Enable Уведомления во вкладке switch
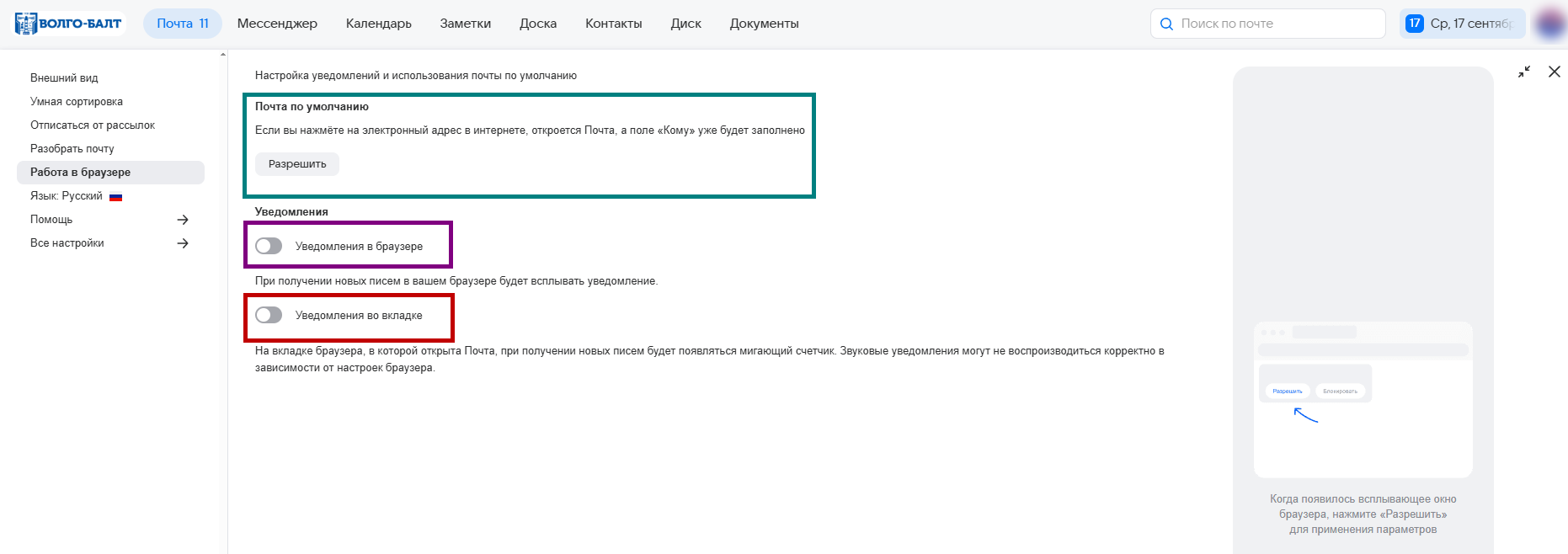The width and height of the screenshot is (1568, 554). click(269, 315)
